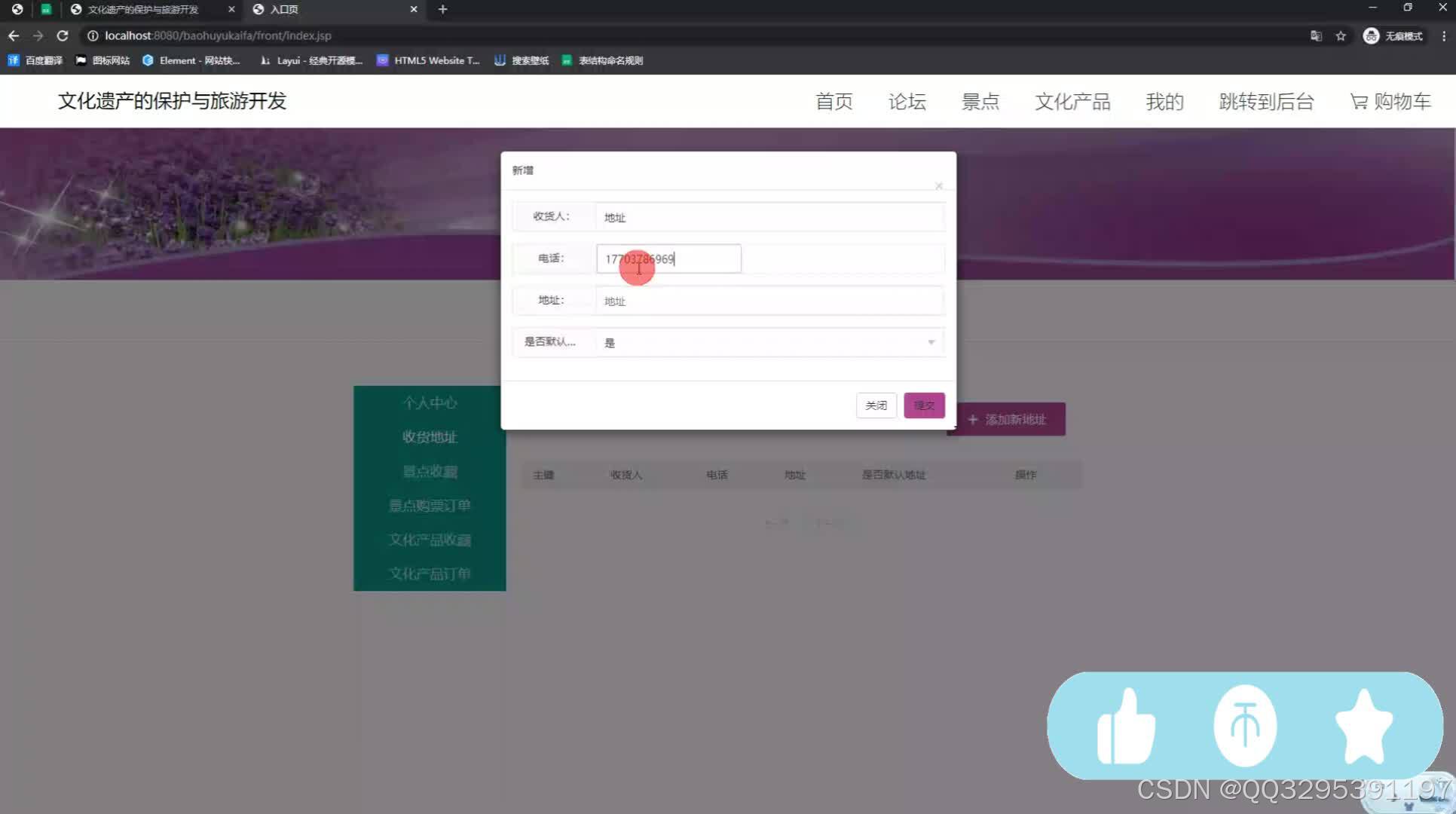Open the translate page icon
The image size is (1456, 814).
pos(1316,35)
